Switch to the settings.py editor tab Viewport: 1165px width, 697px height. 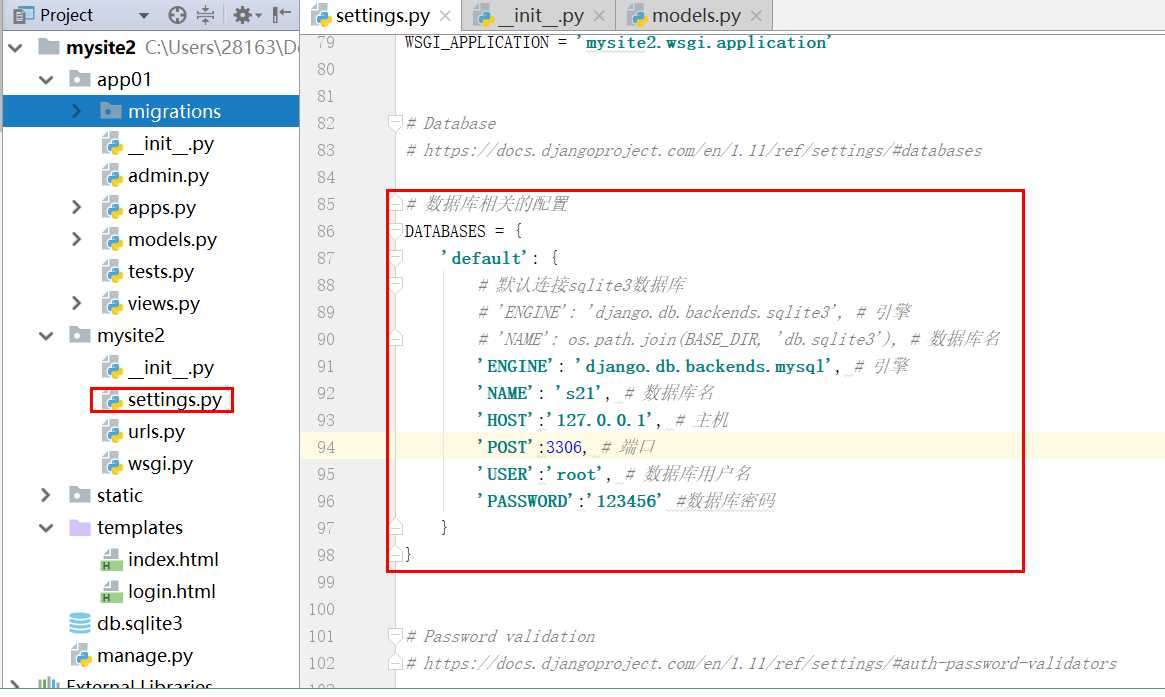click(x=381, y=16)
